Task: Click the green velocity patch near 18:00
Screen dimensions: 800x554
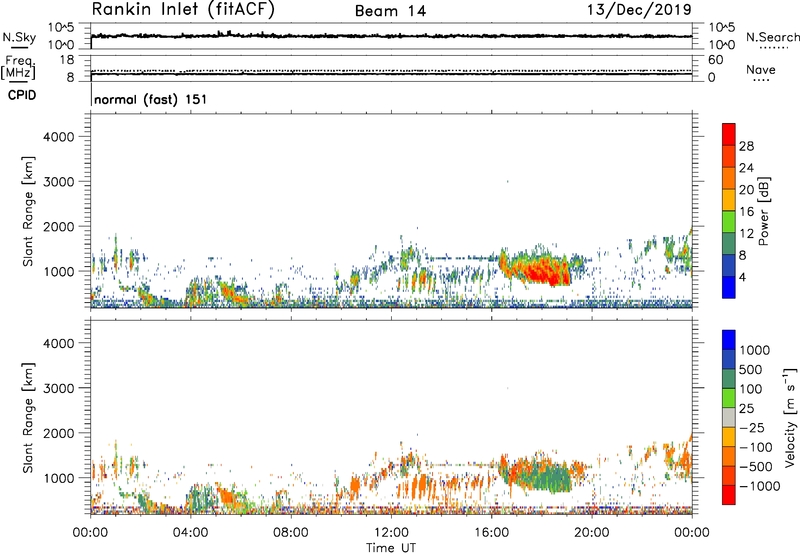Action: (x=551, y=477)
